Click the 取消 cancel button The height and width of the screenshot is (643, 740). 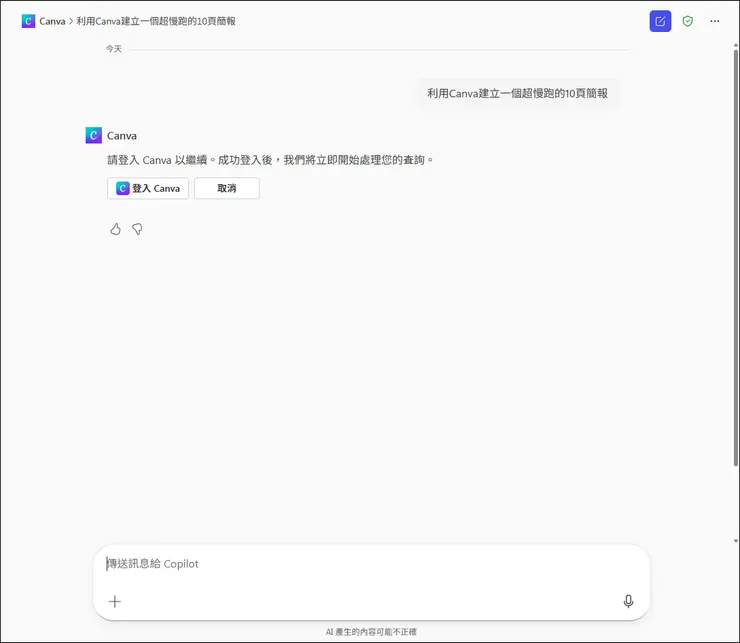pyautogui.click(x=227, y=188)
